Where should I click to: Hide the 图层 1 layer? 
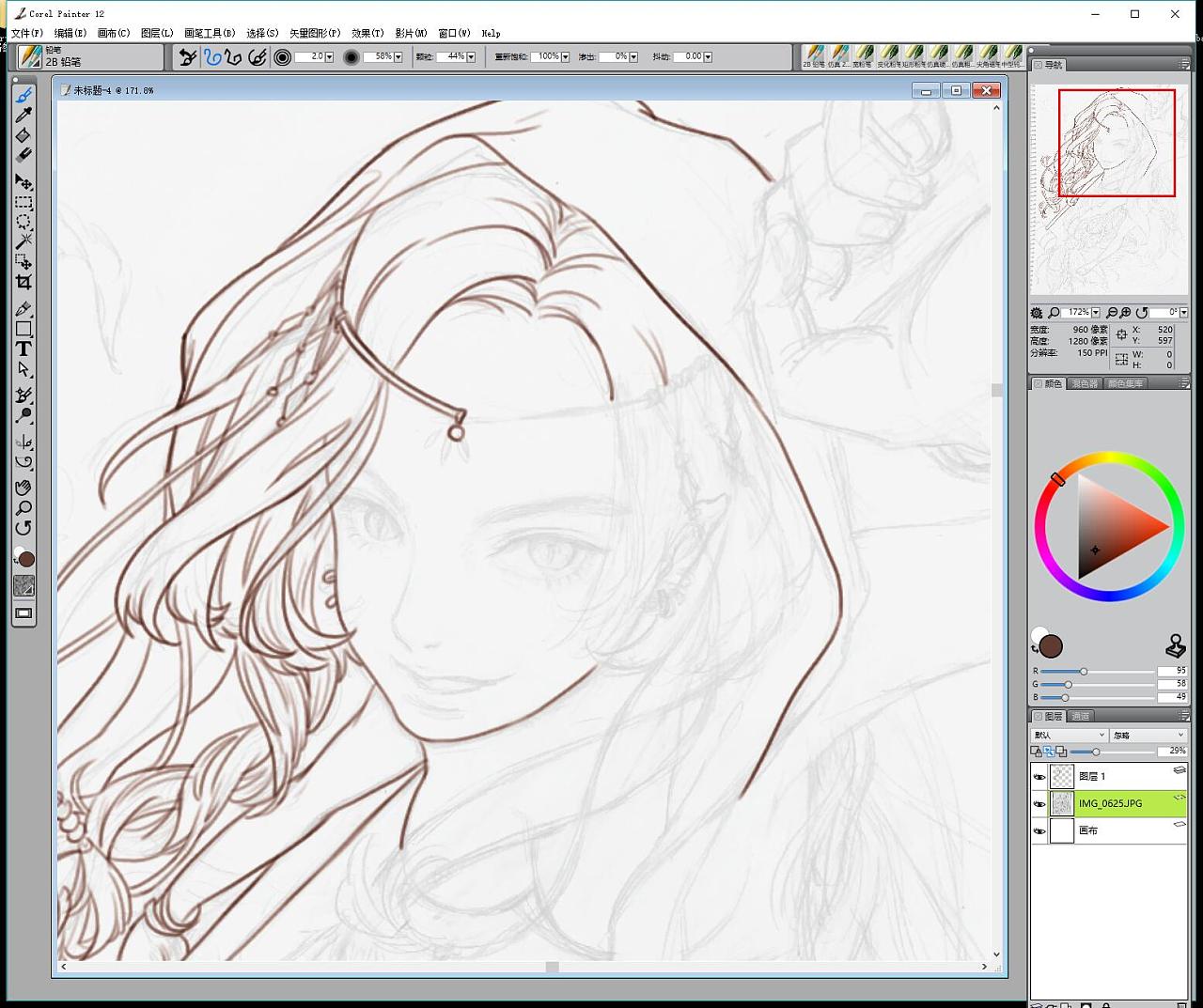click(x=1039, y=777)
